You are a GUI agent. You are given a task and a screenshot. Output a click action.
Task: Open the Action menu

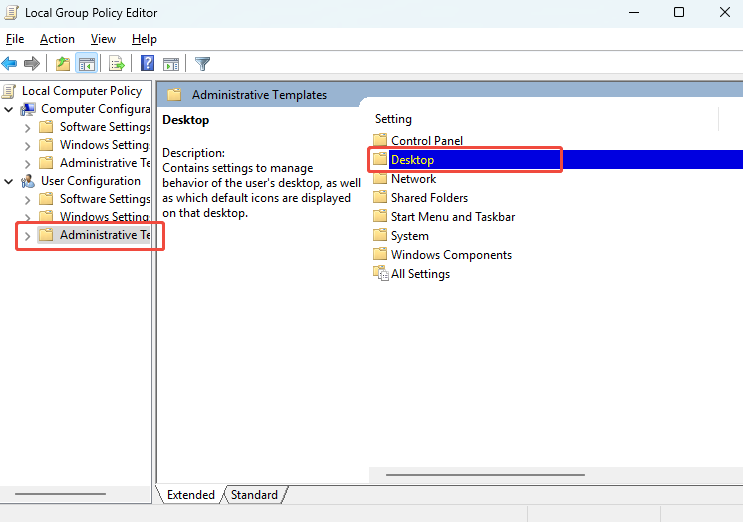[57, 39]
